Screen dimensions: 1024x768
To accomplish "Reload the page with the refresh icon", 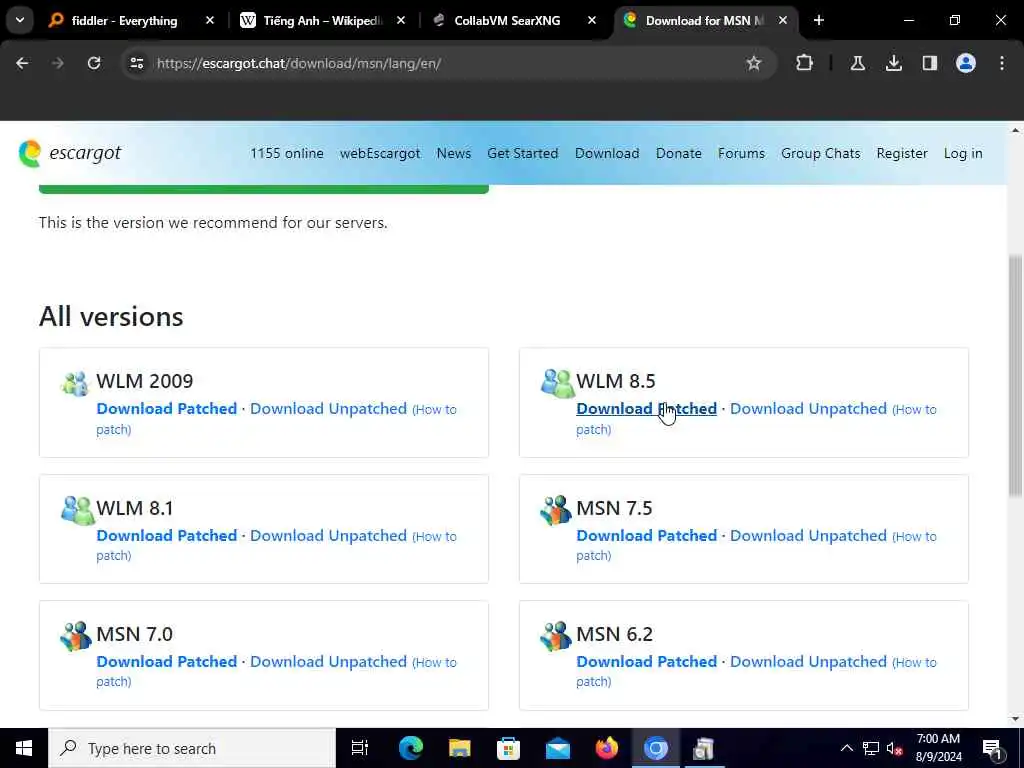I will tap(94, 63).
